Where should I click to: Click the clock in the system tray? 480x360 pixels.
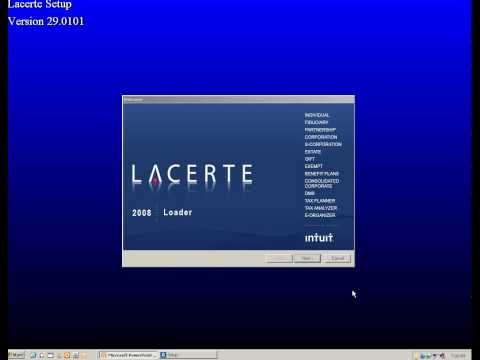pyautogui.click(x=459, y=356)
